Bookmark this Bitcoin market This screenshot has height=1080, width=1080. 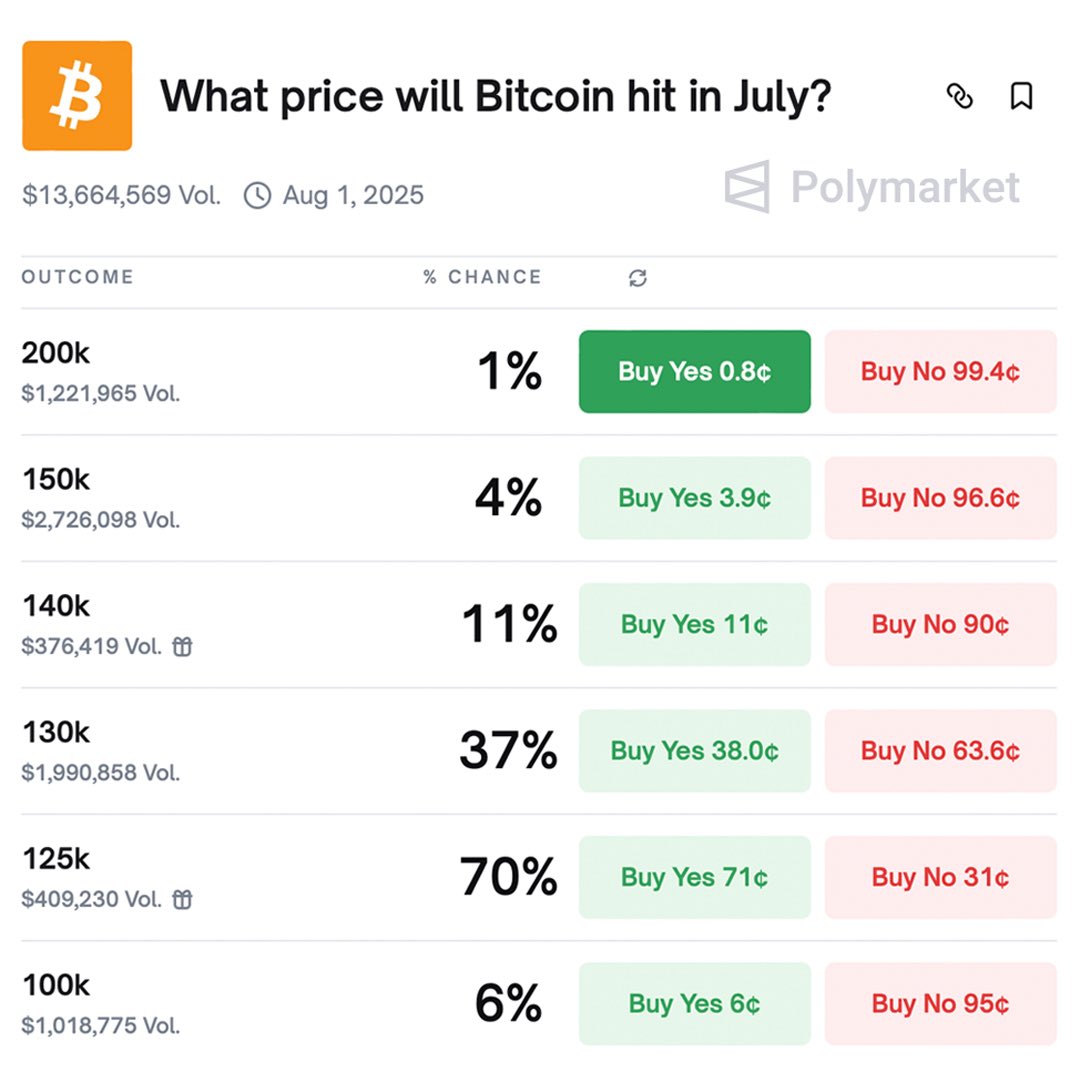(x=1021, y=96)
